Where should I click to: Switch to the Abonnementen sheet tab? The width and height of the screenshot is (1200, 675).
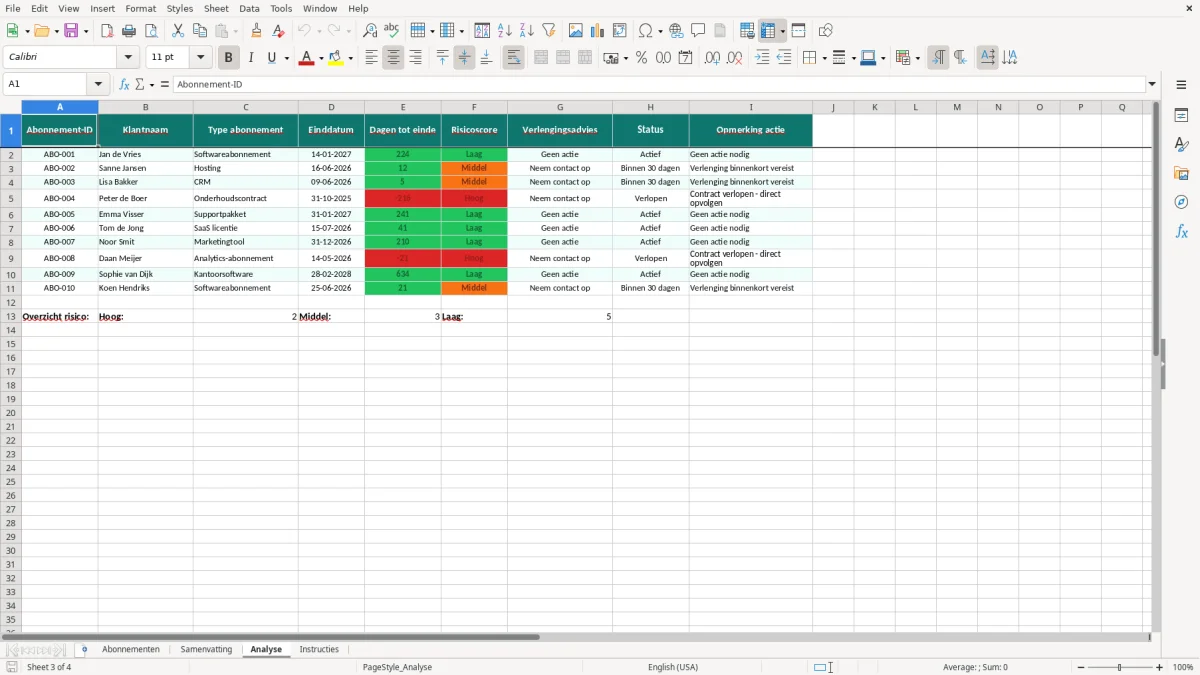coord(131,650)
